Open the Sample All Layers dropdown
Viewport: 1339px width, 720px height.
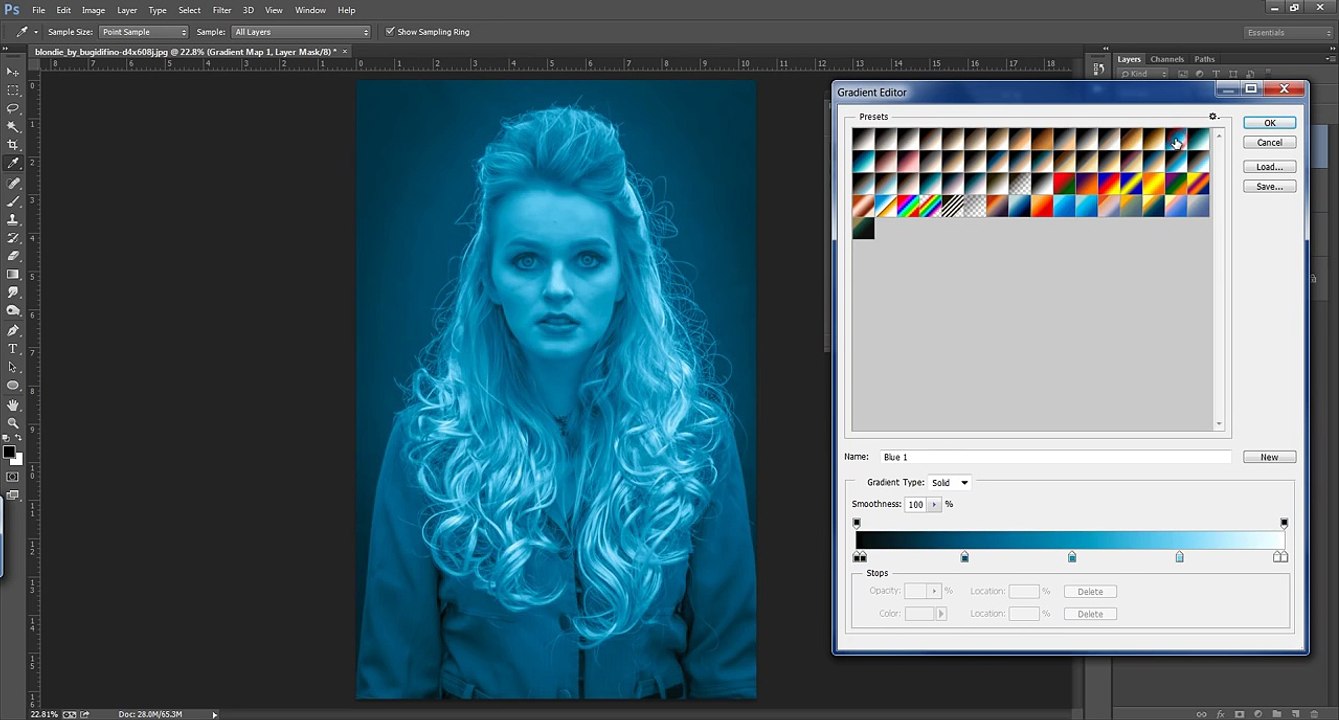[301, 32]
